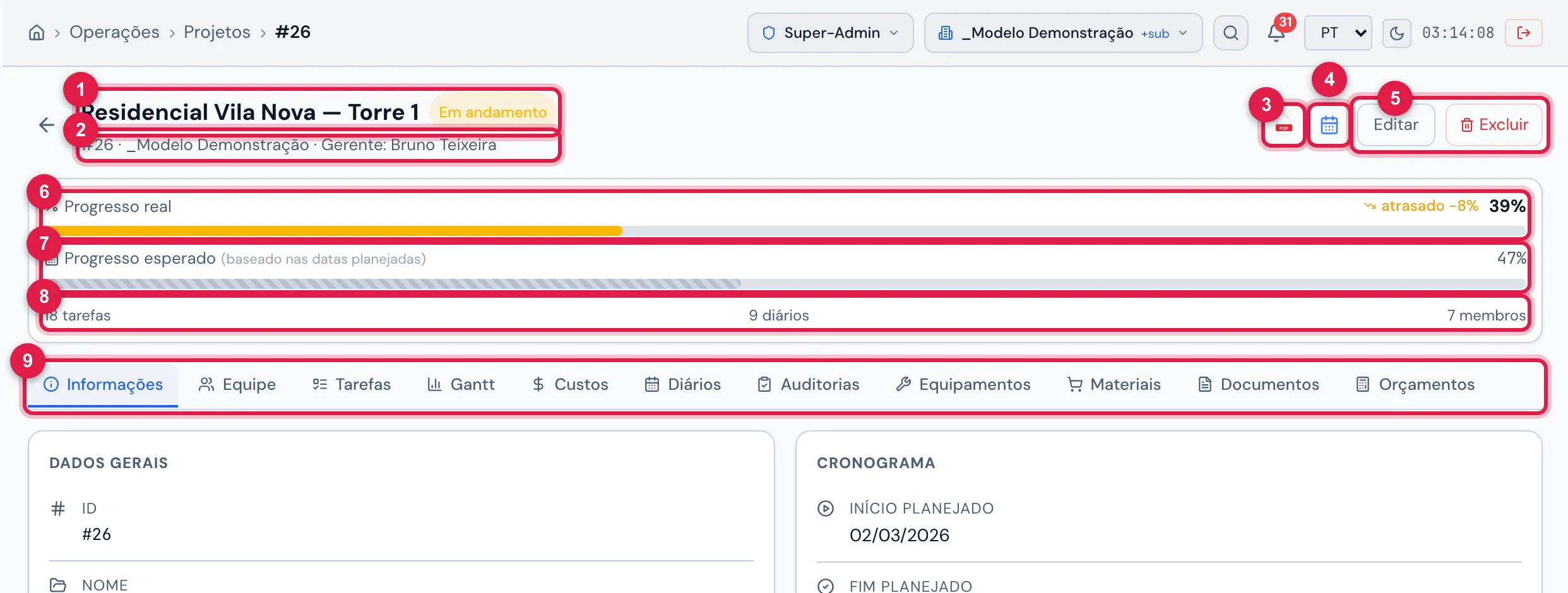The width and height of the screenshot is (1568, 593).
Task: Click the 'Em andamento' status badge
Action: (493, 112)
